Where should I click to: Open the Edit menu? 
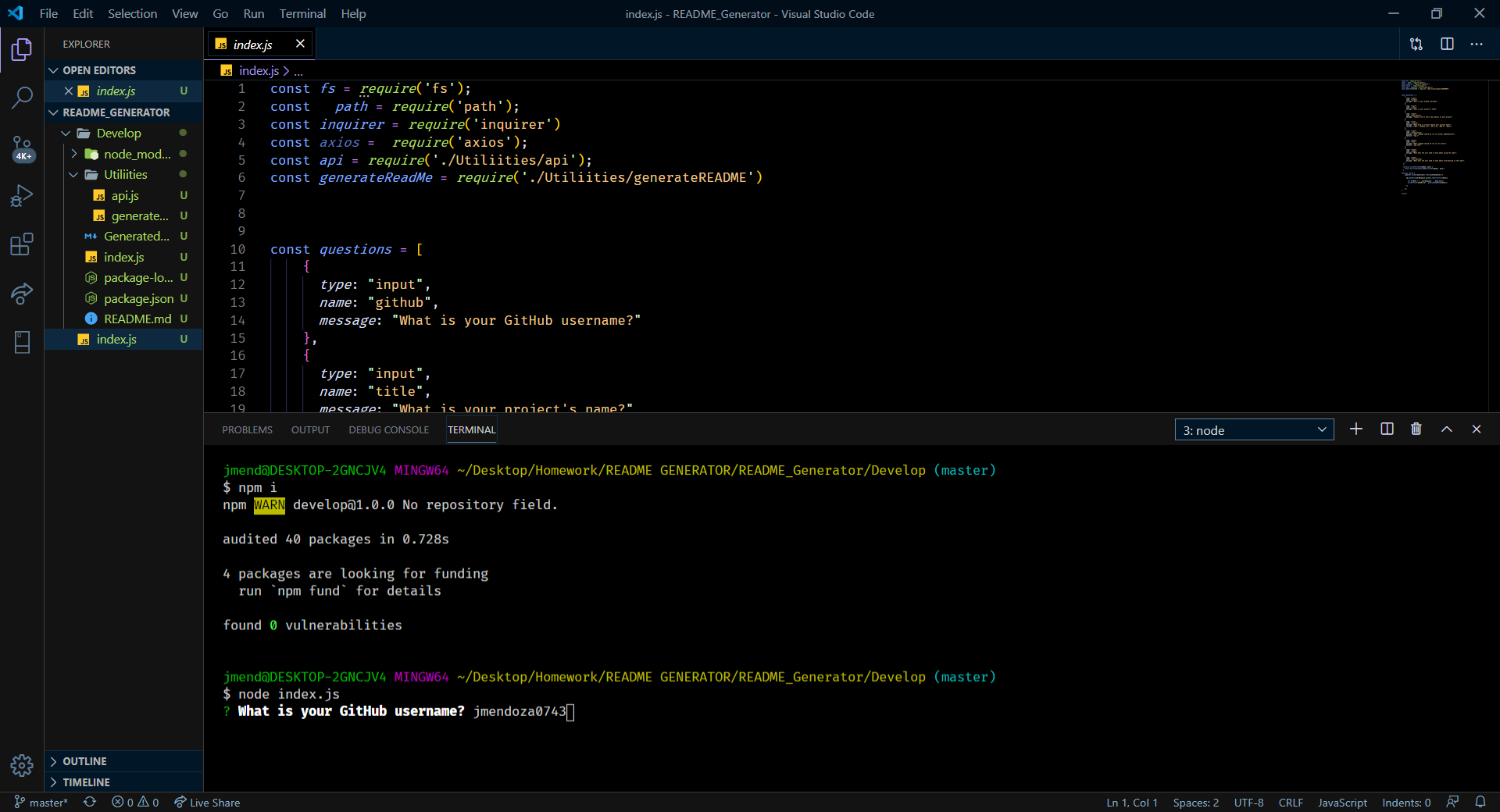pyautogui.click(x=83, y=13)
